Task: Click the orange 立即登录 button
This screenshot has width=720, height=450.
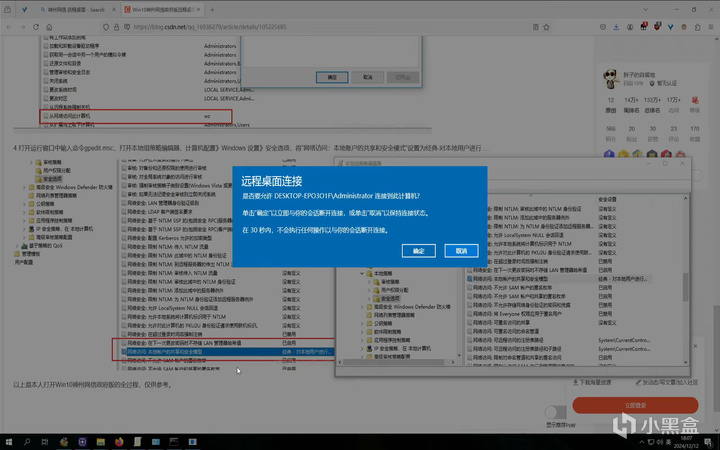Action: point(636,405)
